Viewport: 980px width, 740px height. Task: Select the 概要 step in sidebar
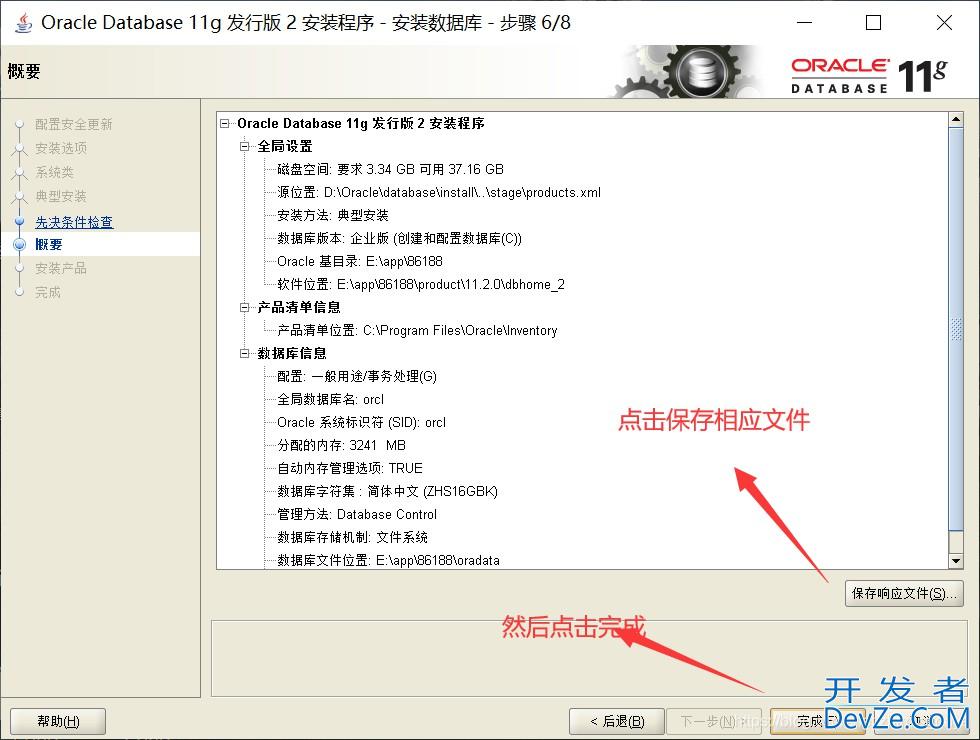49,244
